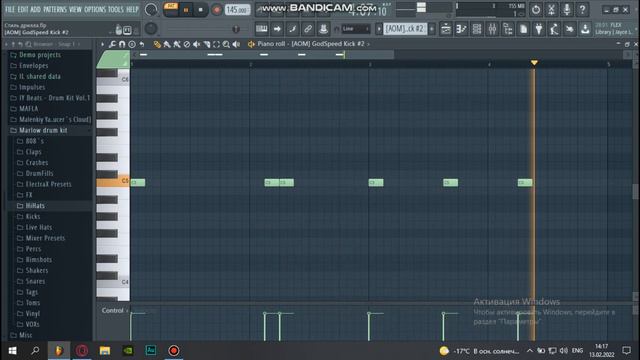The height and width of the screenshot is (360, 640).
Task: Open the Line snap dropdown
Action: pos(356,29)
